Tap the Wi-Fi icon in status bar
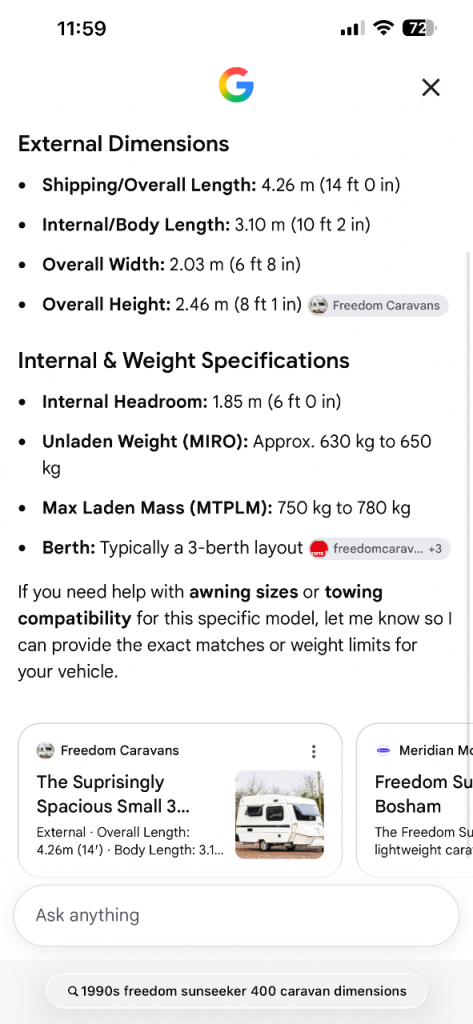The width and height of the screenshot is (473, 1024). point(383,27)
